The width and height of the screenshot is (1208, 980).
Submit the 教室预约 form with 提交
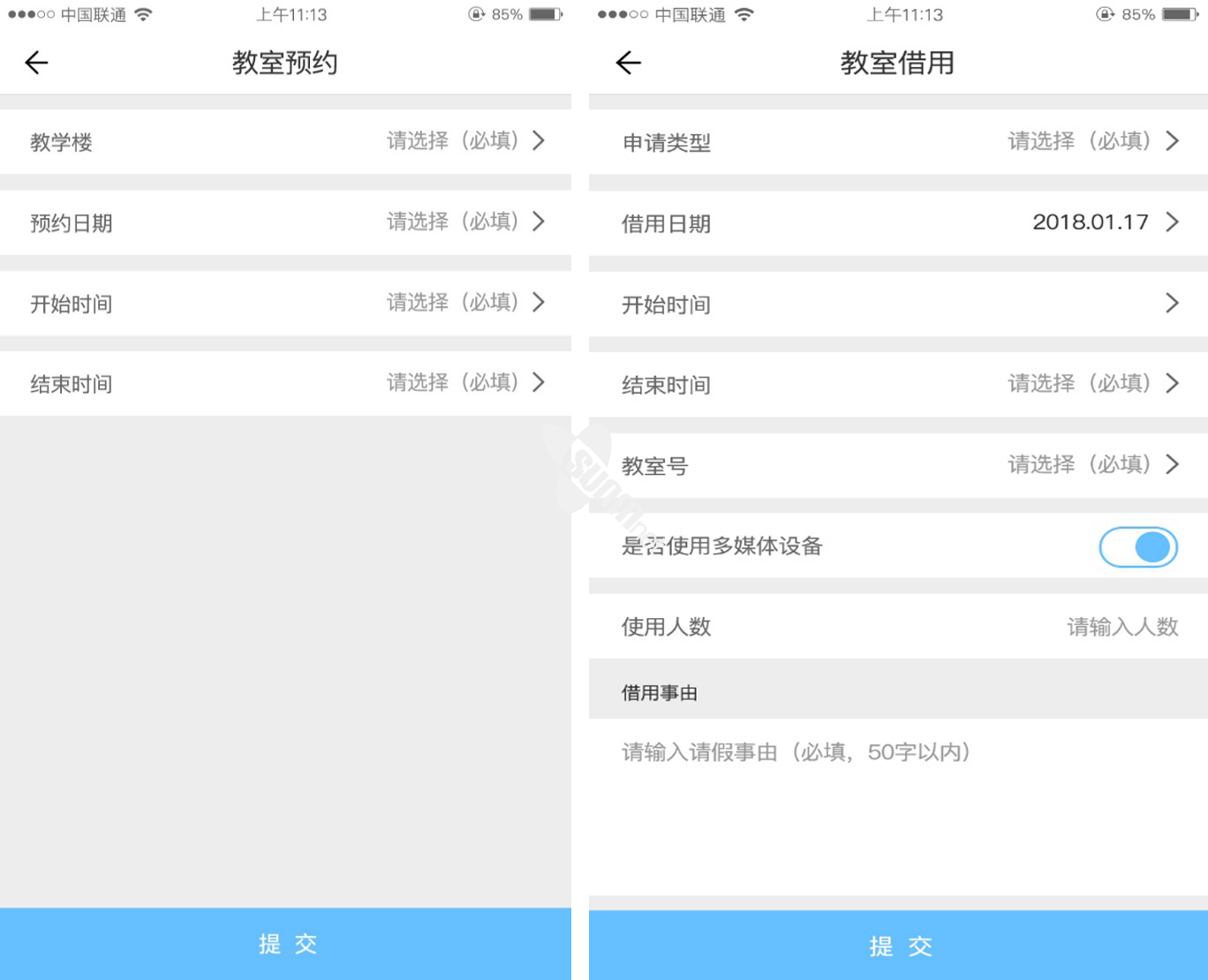(x=286, y=944)
